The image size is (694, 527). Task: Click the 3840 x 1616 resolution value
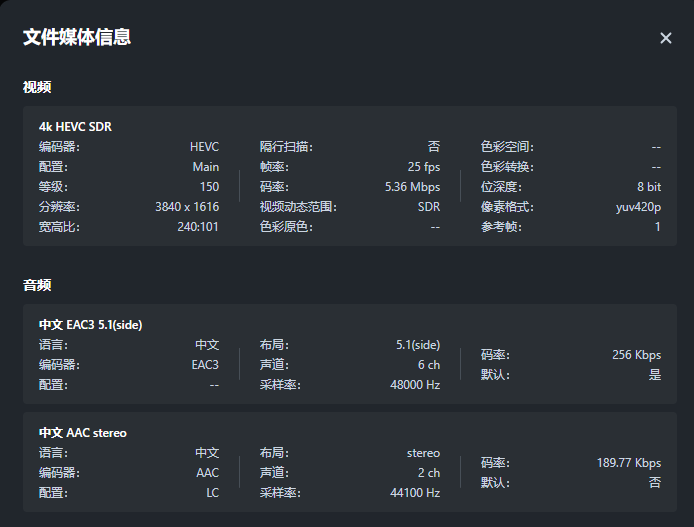pyautogui.click(x=187, y=207)
